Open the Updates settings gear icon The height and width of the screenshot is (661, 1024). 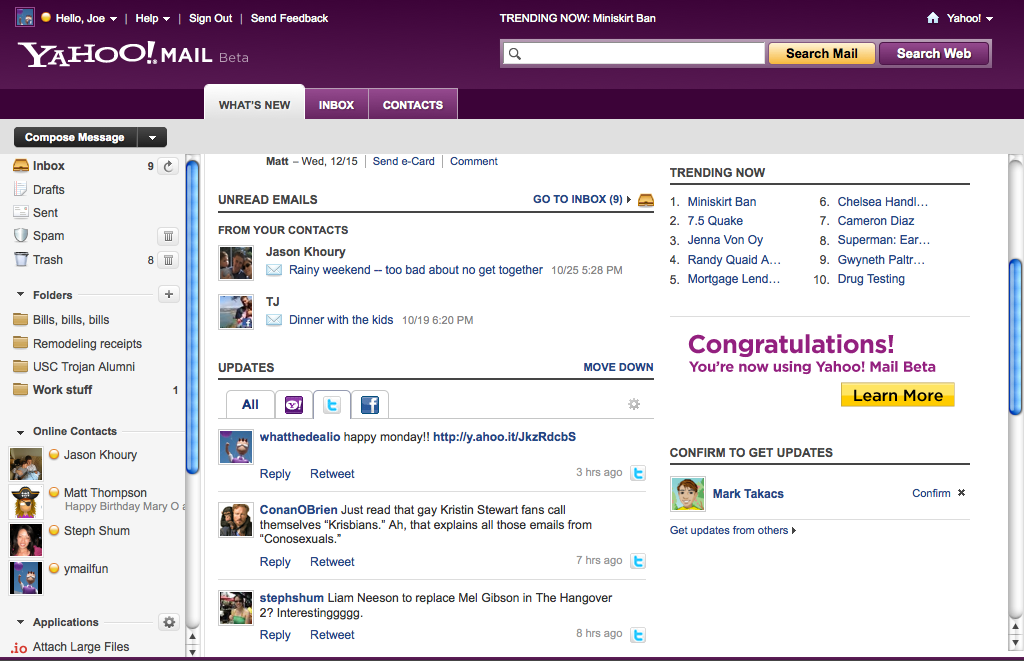[x=633, y=404]
